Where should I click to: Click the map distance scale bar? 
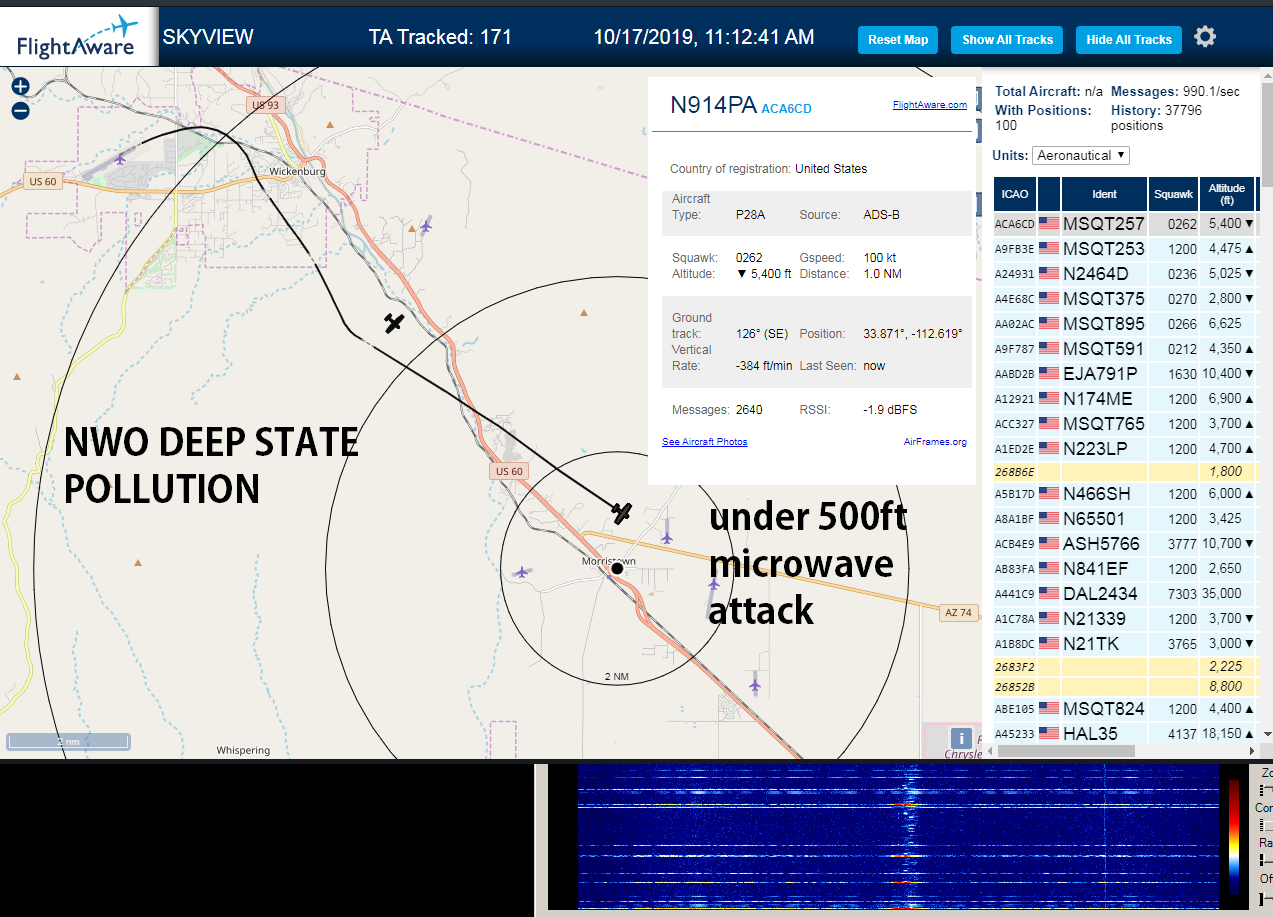click(x=68, y=742)
